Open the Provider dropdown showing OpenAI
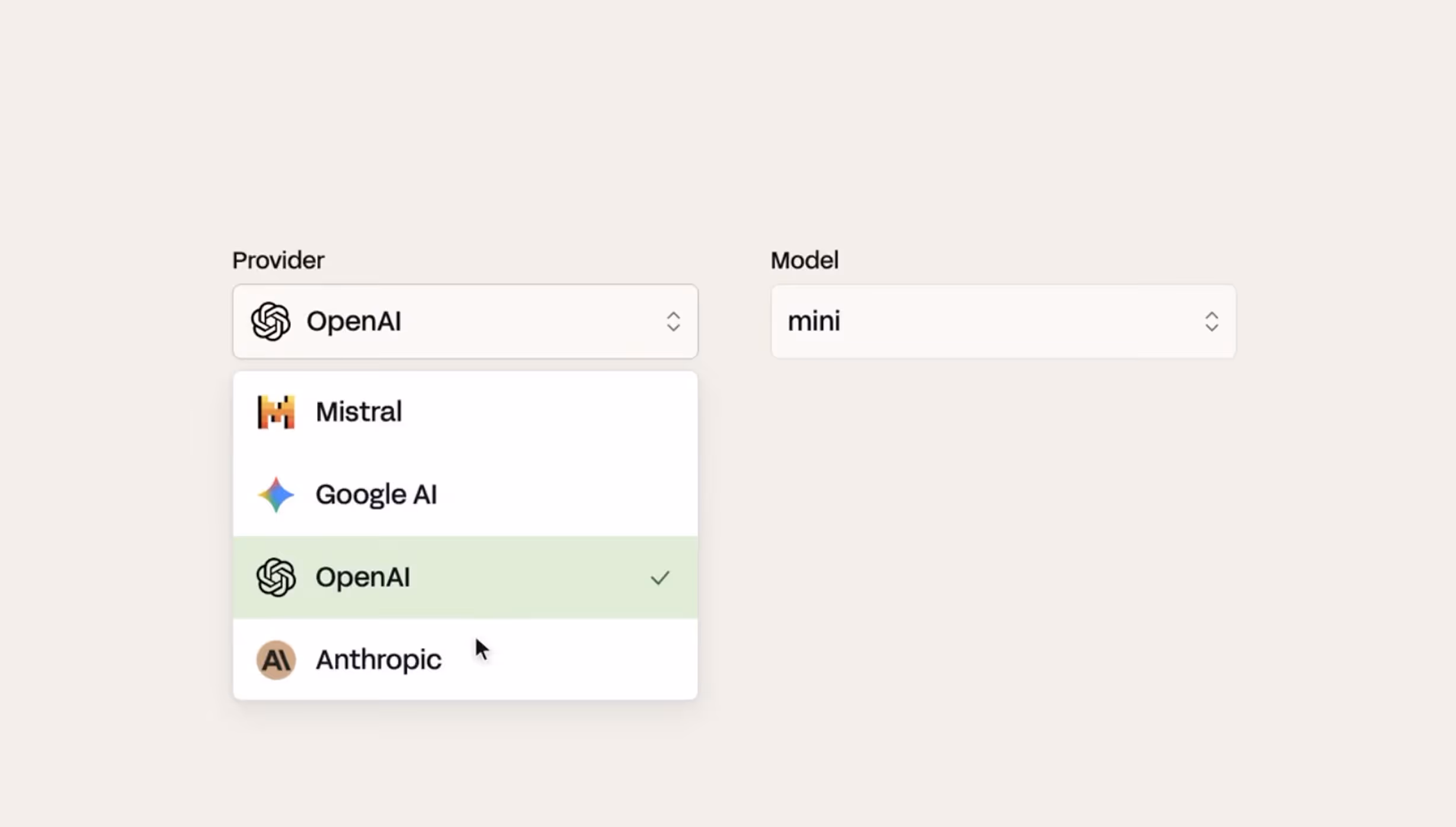Screen dimensions: 1456x827 click(x=465, y=321)
